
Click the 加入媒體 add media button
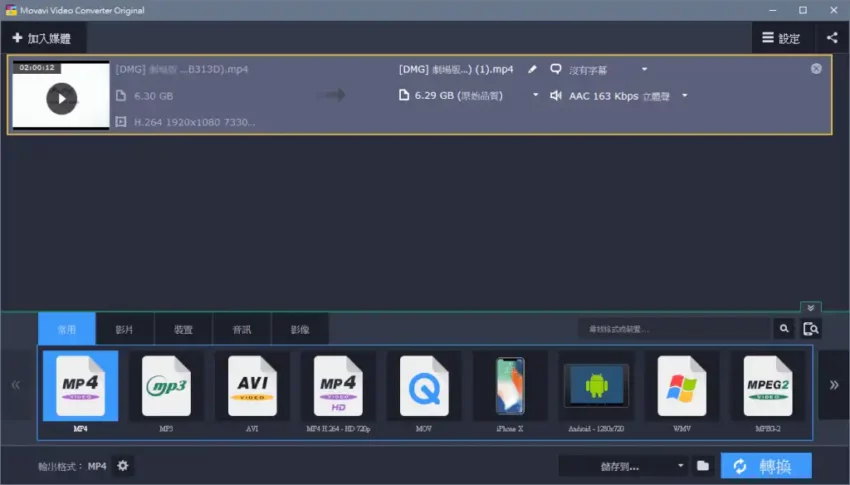pos(42,38)
